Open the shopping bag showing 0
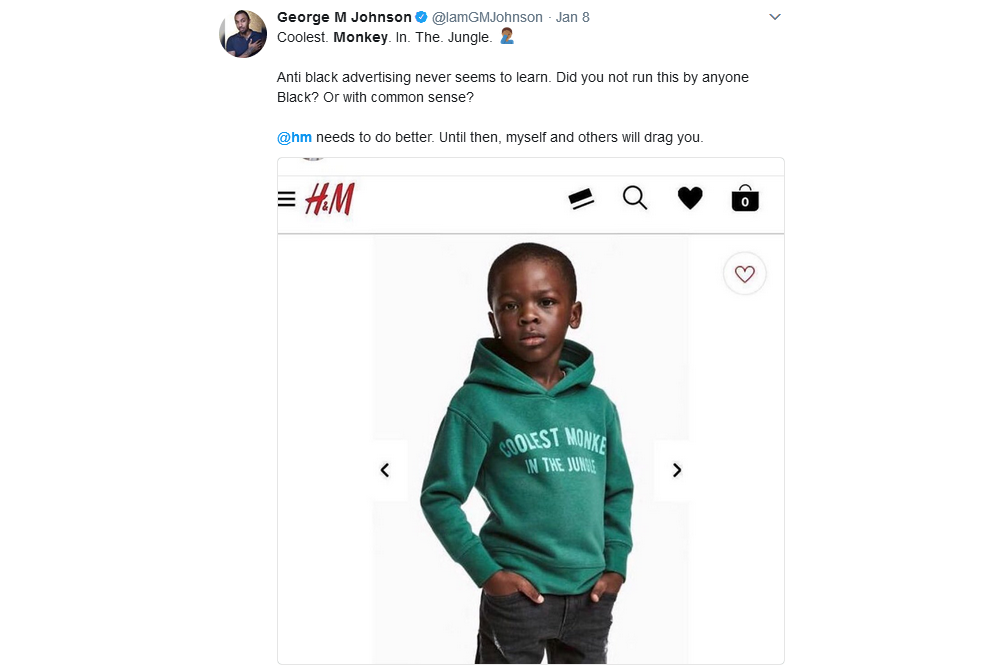The height and width of the screenshot is (672, 1000). click(x=745, y=198)
